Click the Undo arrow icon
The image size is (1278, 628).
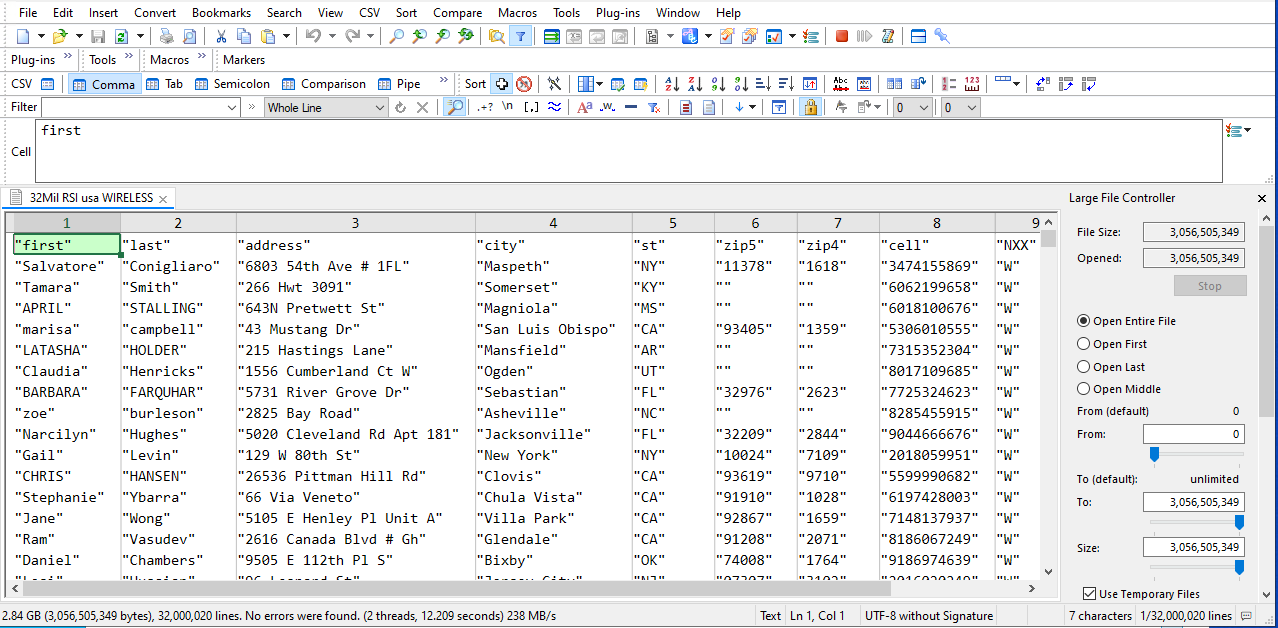[313, 36]
